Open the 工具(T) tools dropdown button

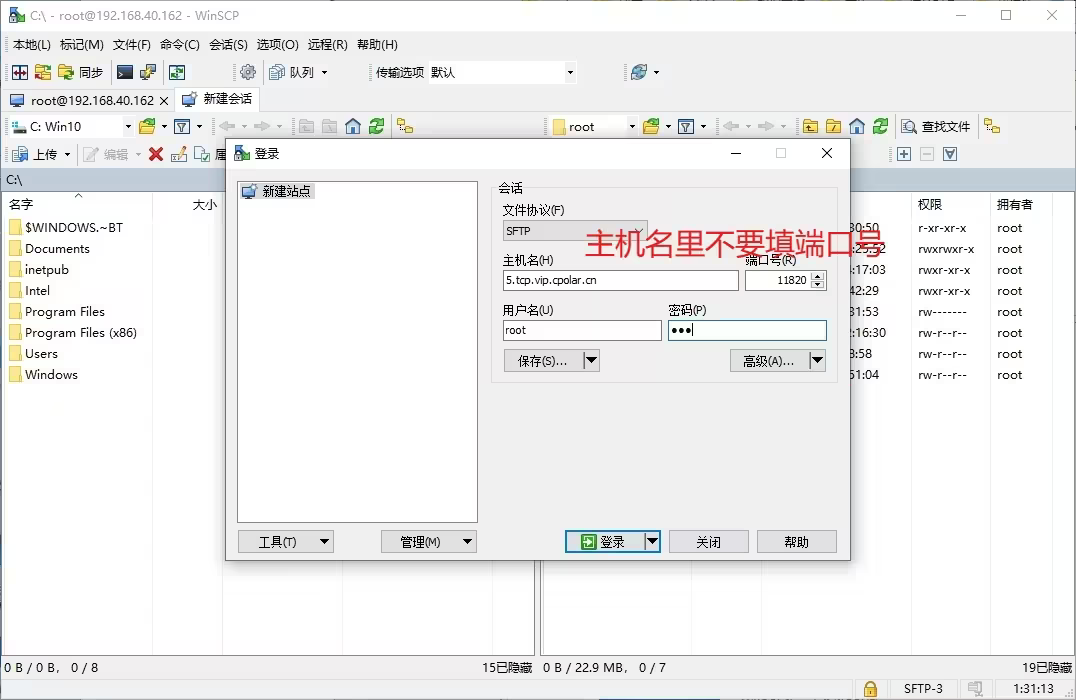point(285,541)
